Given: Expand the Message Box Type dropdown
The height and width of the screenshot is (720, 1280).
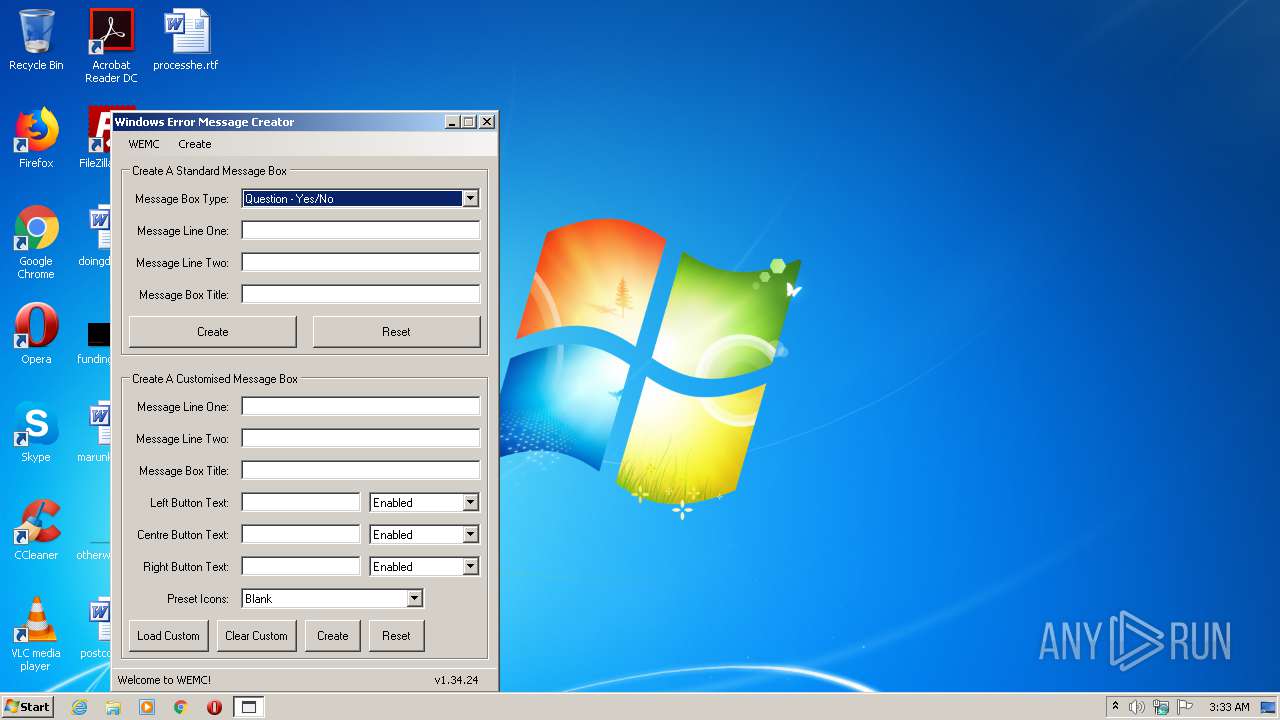Looking at the screenshot, I should (470, 199).
